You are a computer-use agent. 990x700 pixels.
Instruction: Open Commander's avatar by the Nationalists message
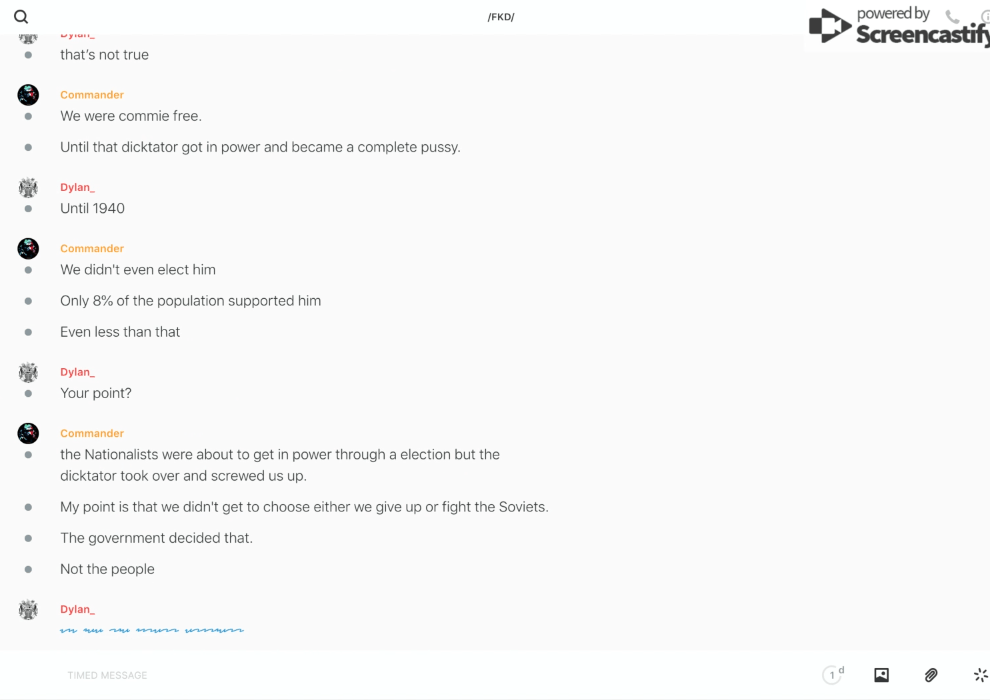(28, 433)
